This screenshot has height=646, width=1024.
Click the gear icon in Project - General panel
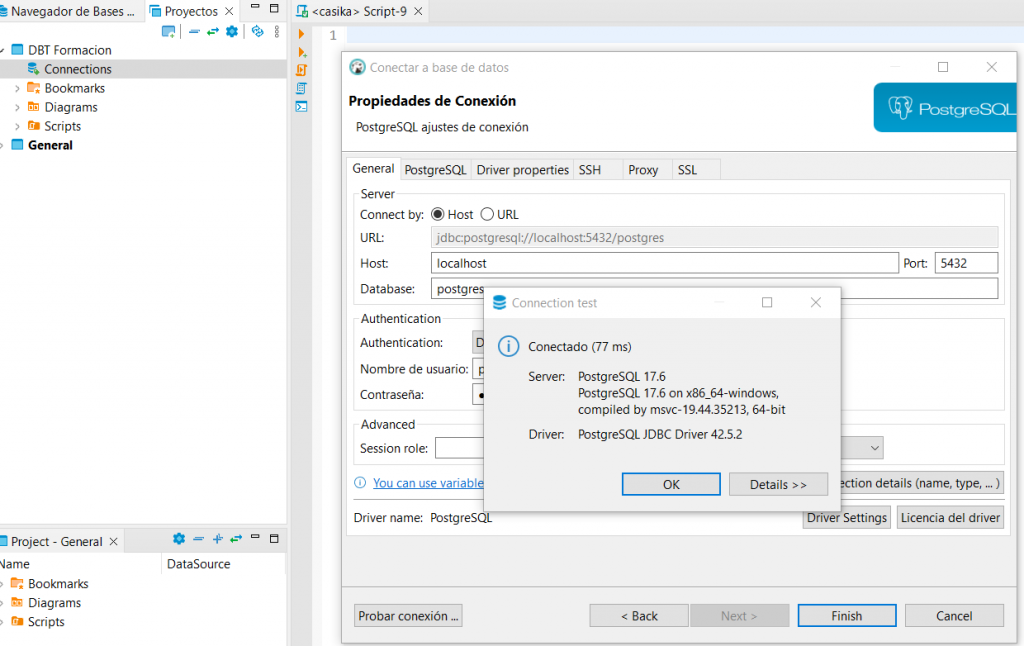coord(179,539)
